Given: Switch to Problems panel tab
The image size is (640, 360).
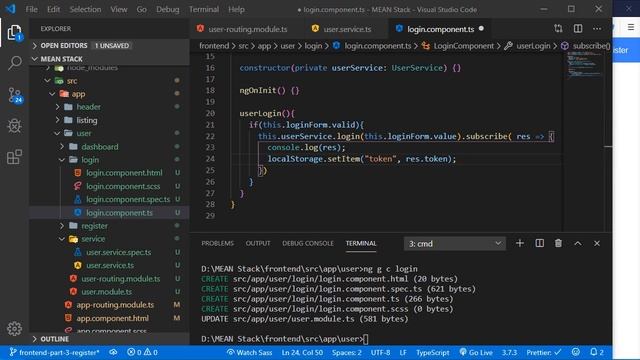Looking at the screenshot, I should coord(218,243).
